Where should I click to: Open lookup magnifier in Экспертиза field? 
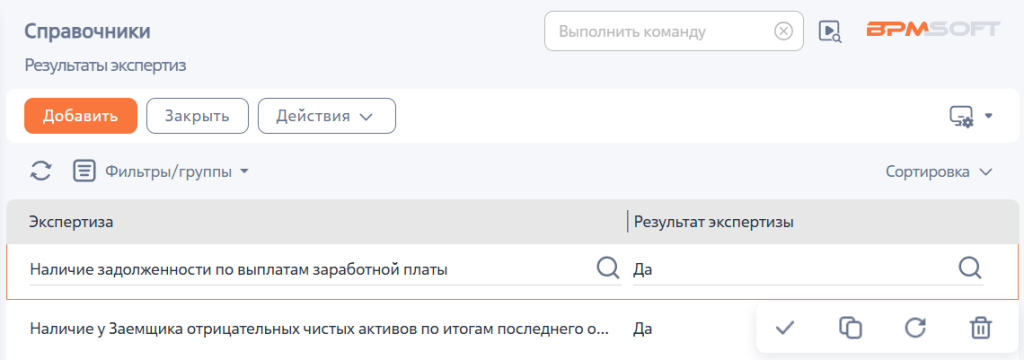point(608,268)
